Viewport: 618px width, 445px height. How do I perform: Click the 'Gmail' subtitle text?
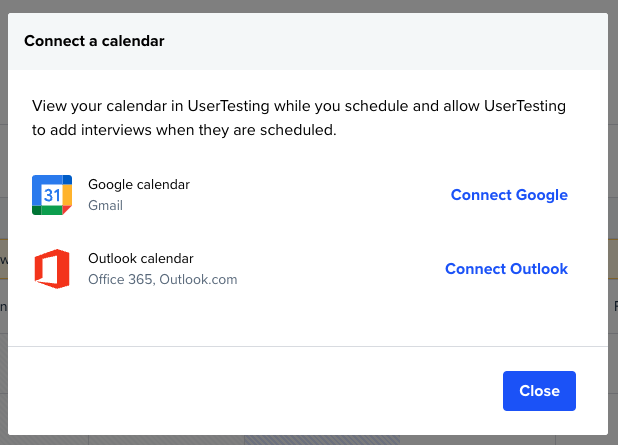point(105,205)
